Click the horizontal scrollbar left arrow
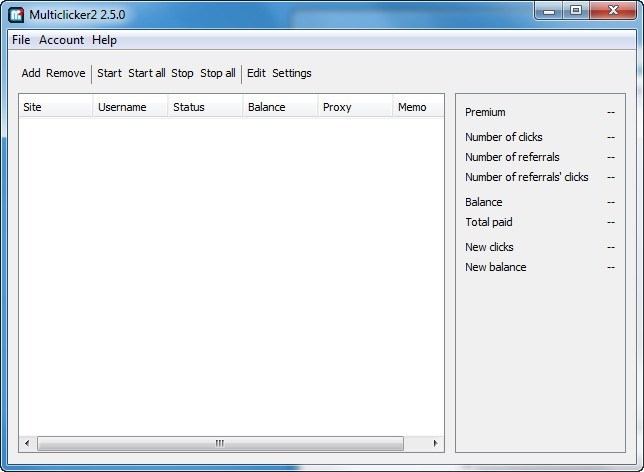The width and height of the screenshot is (644, 472). (x=27, y=443)
